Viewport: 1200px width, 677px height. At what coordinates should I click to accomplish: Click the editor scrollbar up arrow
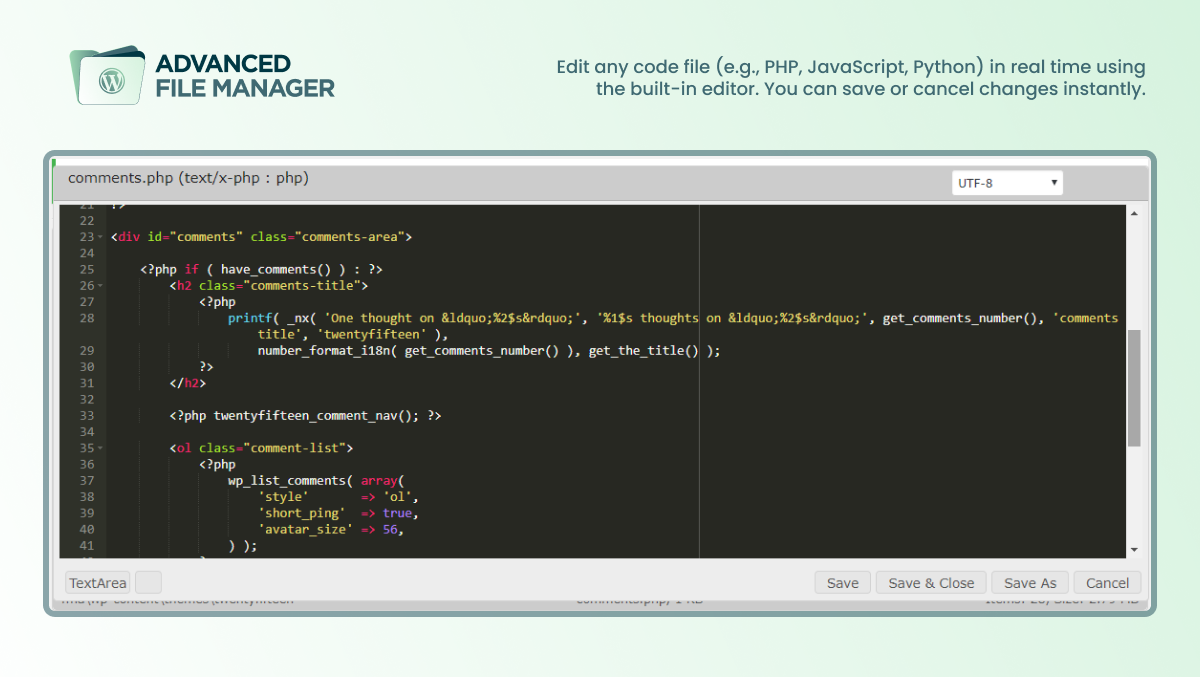click(x=1134, y=213)
